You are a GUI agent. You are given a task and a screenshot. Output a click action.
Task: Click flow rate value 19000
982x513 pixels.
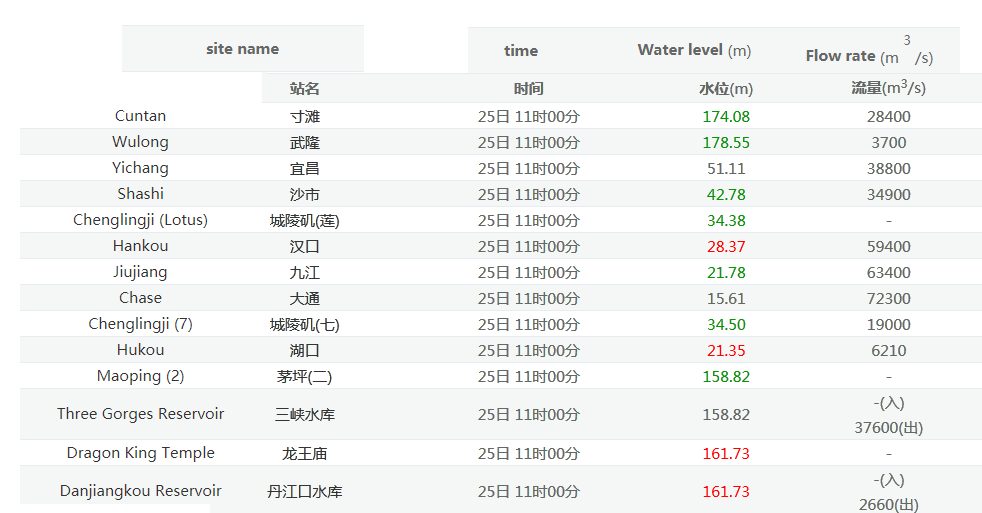889,325
